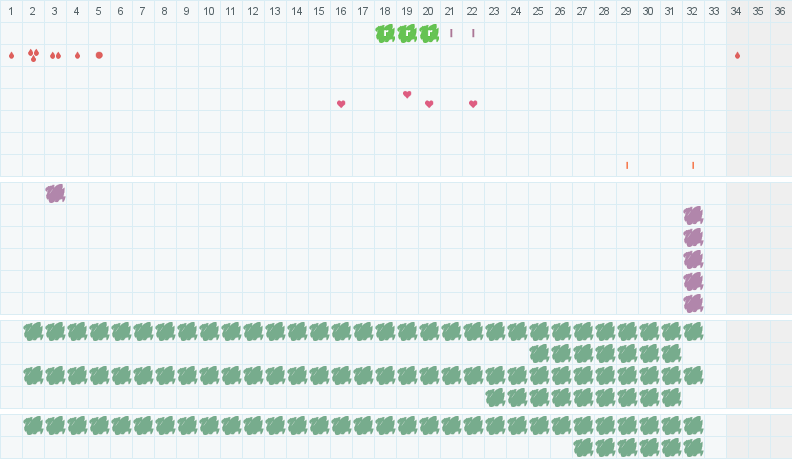The height and width of the screenshot is (459, 792).
Task: Select the blood drop on day 34
Action: (x=737, y=55)
